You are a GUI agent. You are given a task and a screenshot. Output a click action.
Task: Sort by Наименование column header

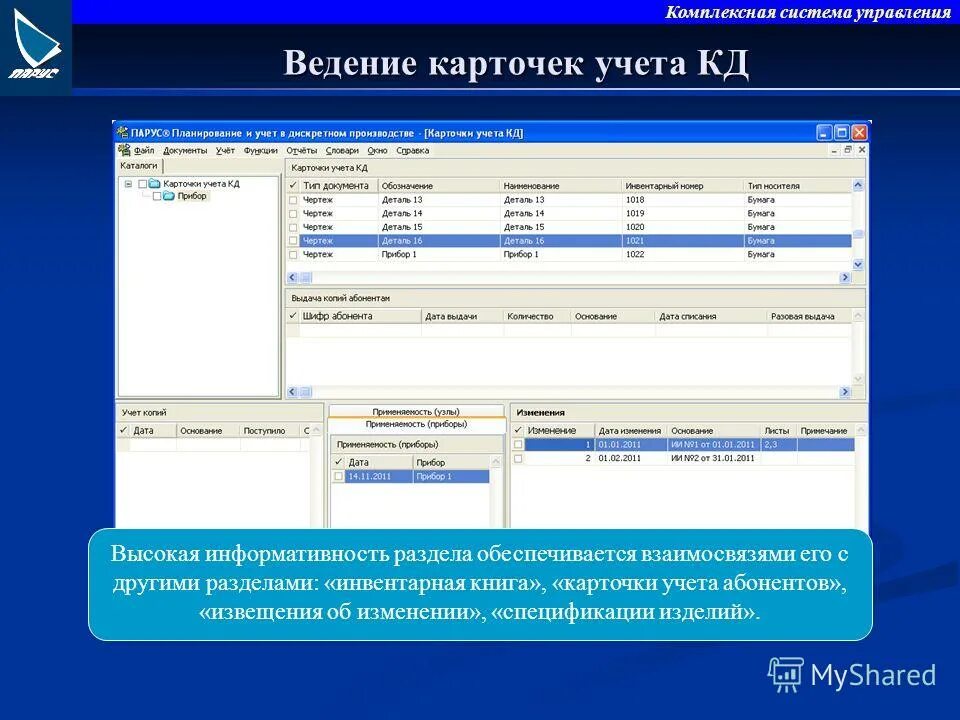pyautogui.click(x=561, y=186)
